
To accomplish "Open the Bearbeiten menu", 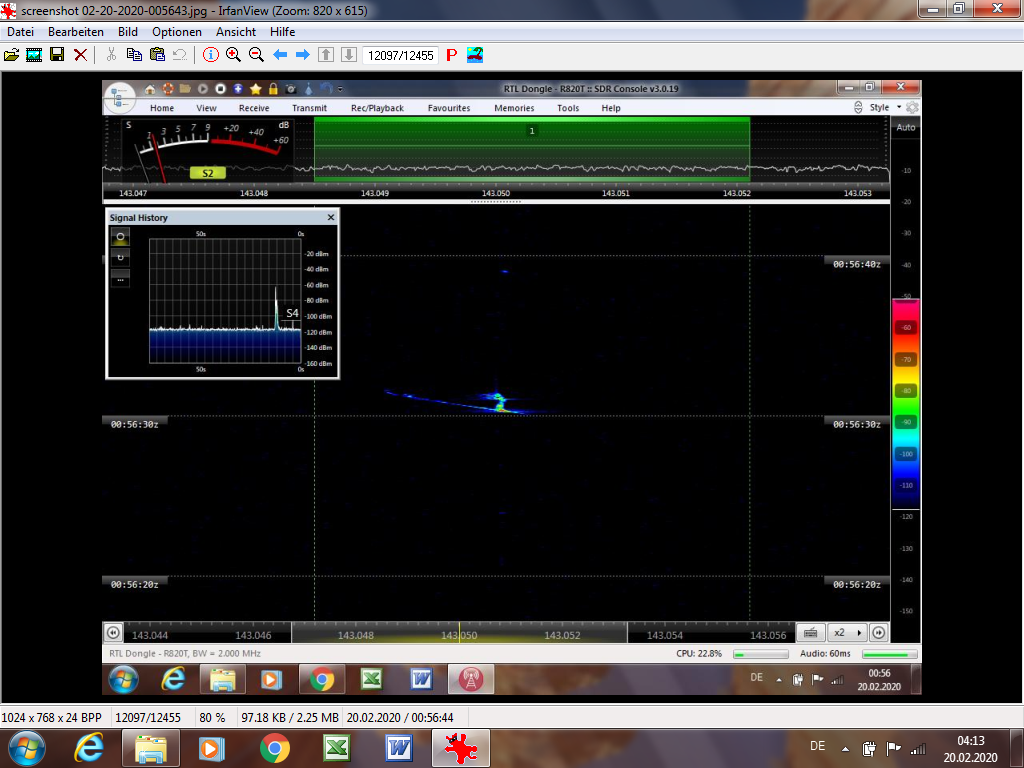I will tap(76, 31).
